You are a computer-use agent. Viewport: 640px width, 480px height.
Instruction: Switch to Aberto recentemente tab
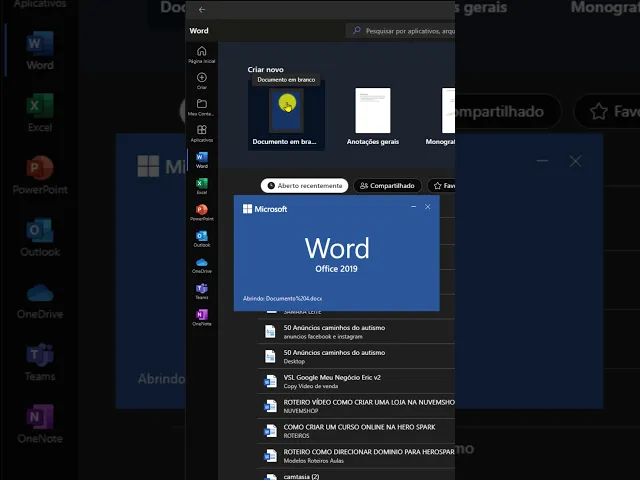coord(304,186)
